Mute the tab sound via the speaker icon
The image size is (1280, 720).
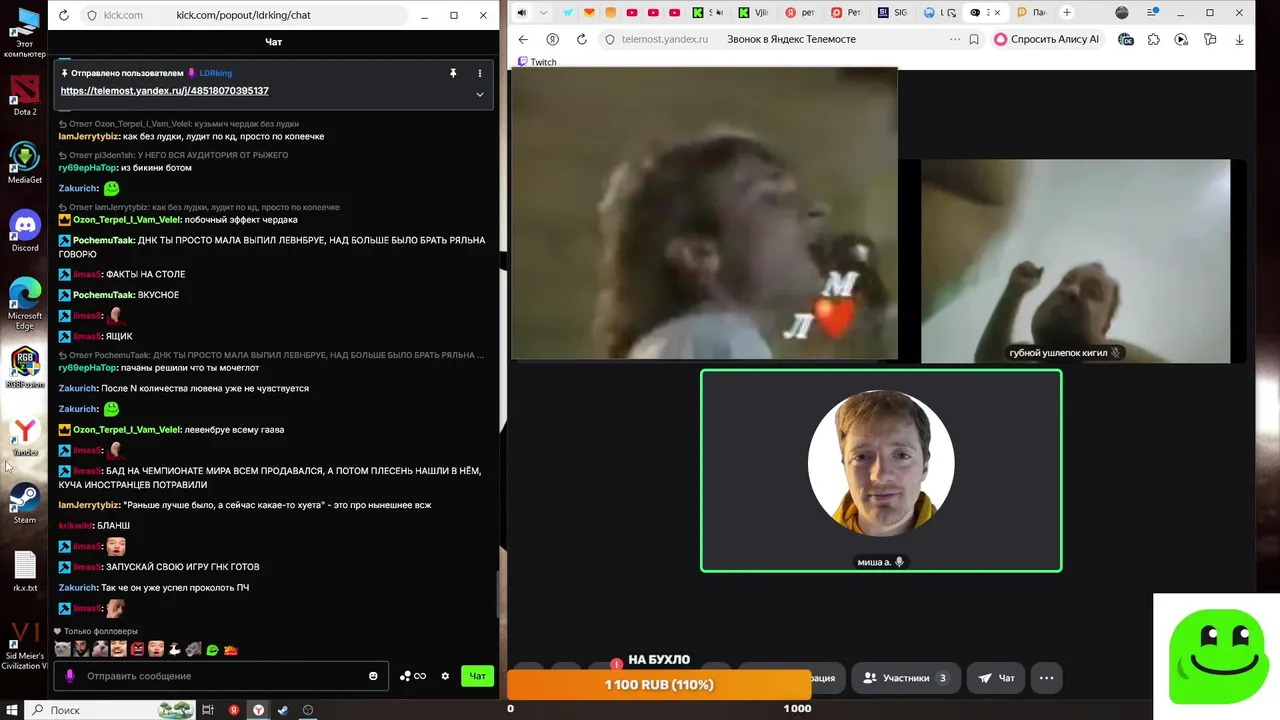pos(521,13)
